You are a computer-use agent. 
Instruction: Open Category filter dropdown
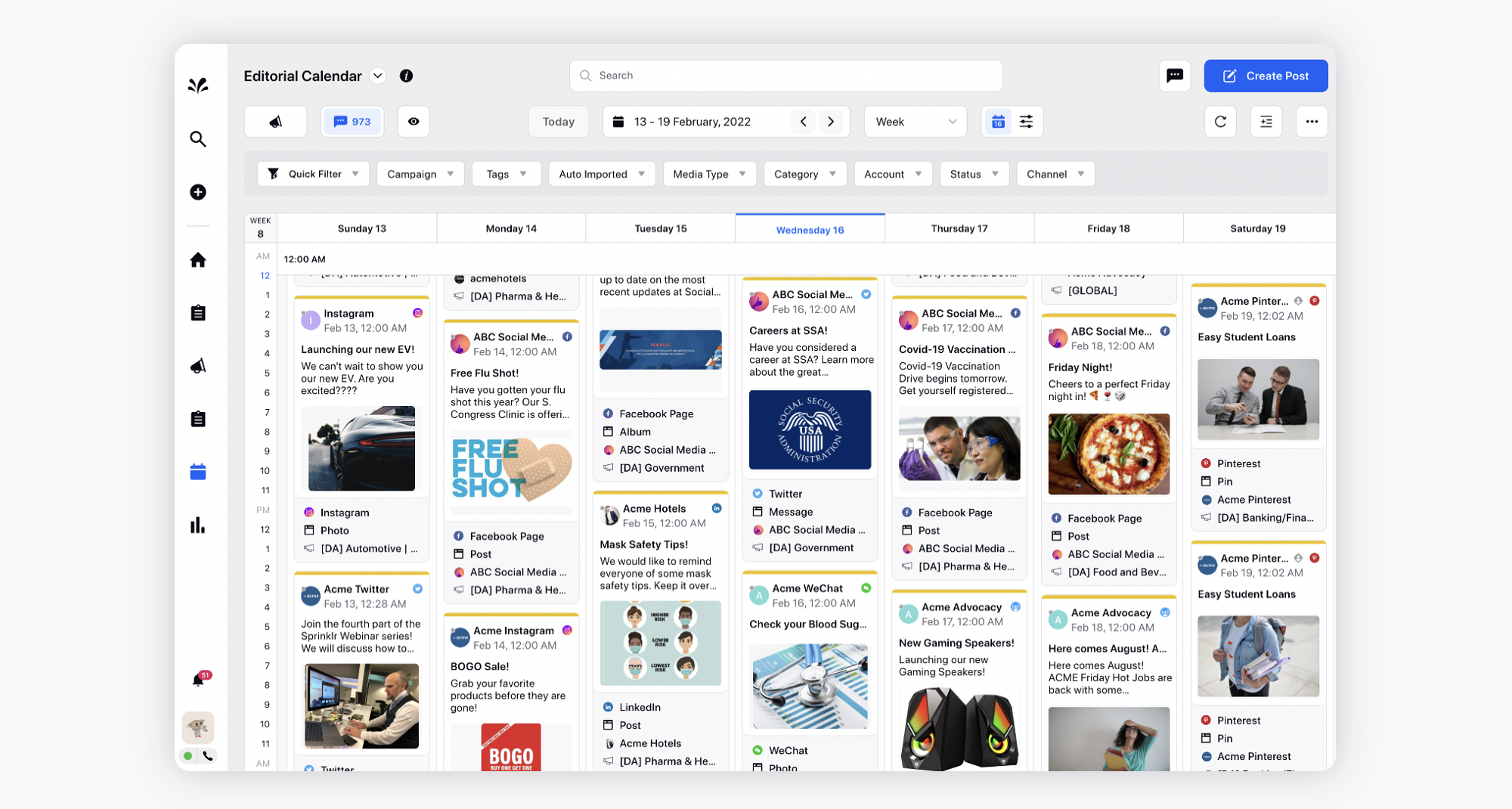[x=805, y=174]
